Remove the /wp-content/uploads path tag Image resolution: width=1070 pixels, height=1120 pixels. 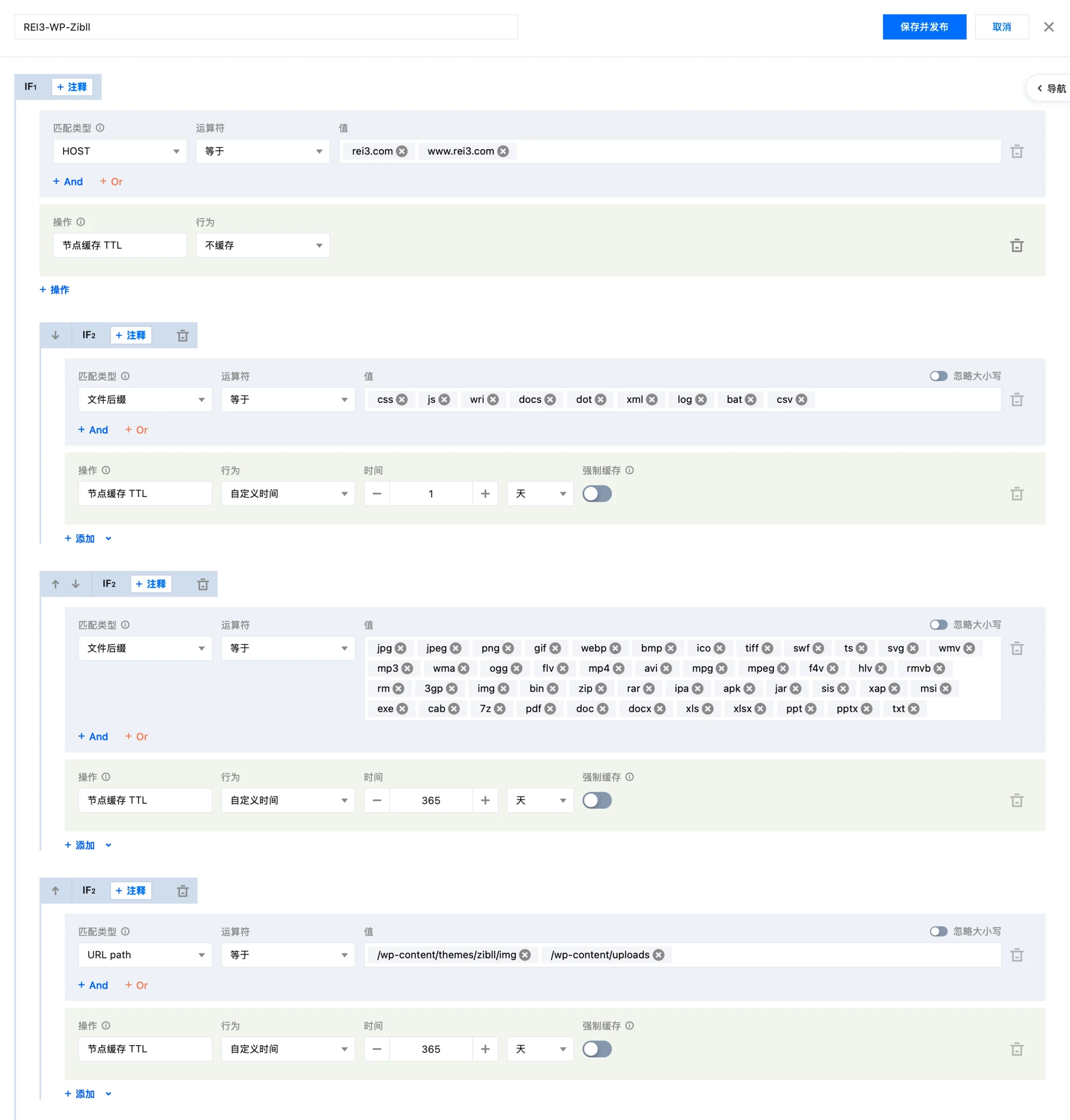[x=659, y=955]
